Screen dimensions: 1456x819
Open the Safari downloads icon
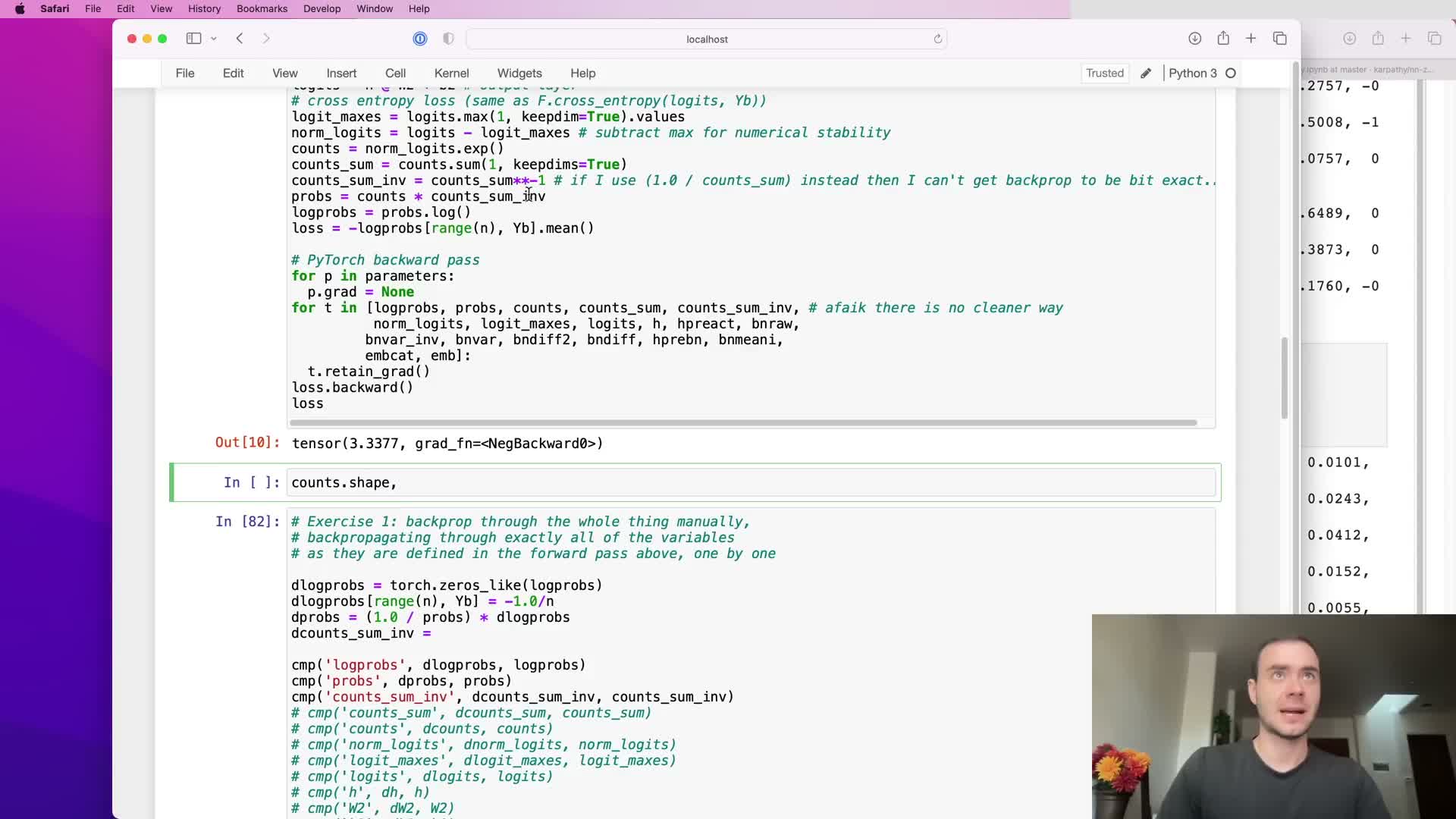1194,39
